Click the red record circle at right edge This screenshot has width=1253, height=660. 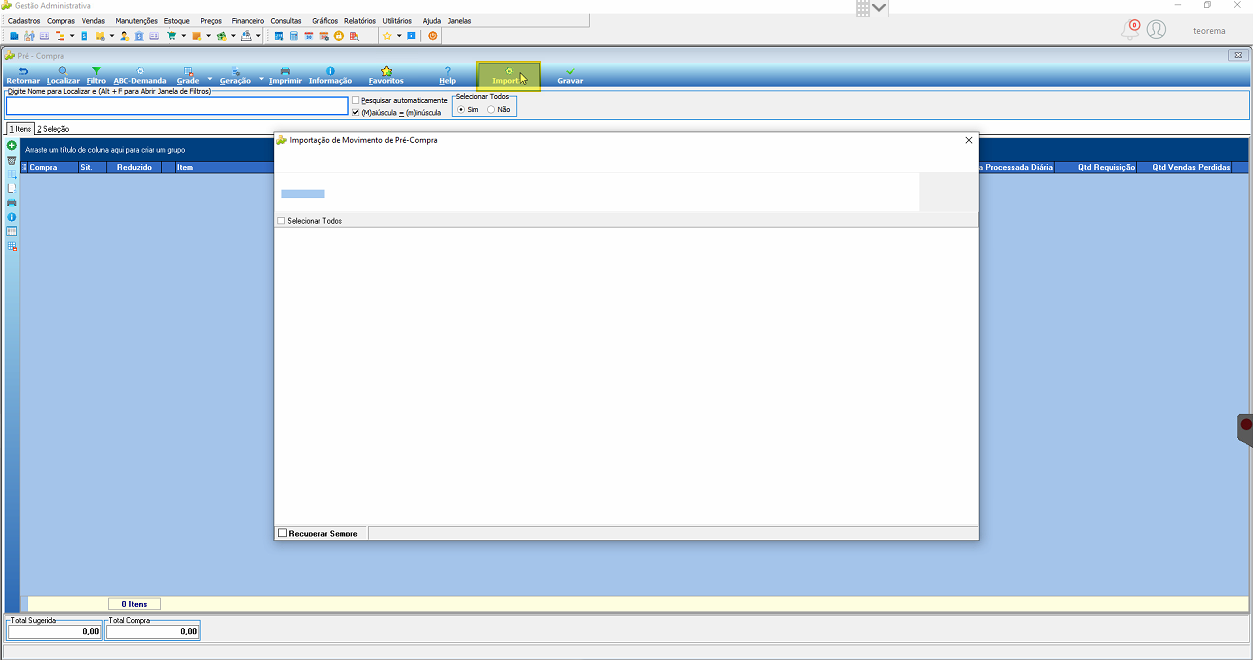click(1246, 425)
